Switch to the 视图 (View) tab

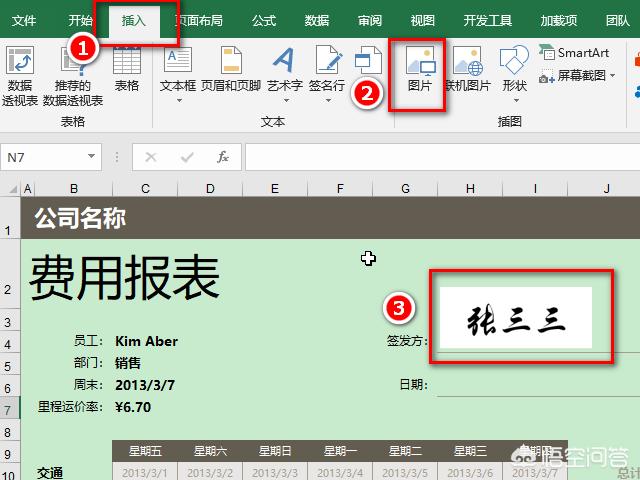[x=423, y=20]
